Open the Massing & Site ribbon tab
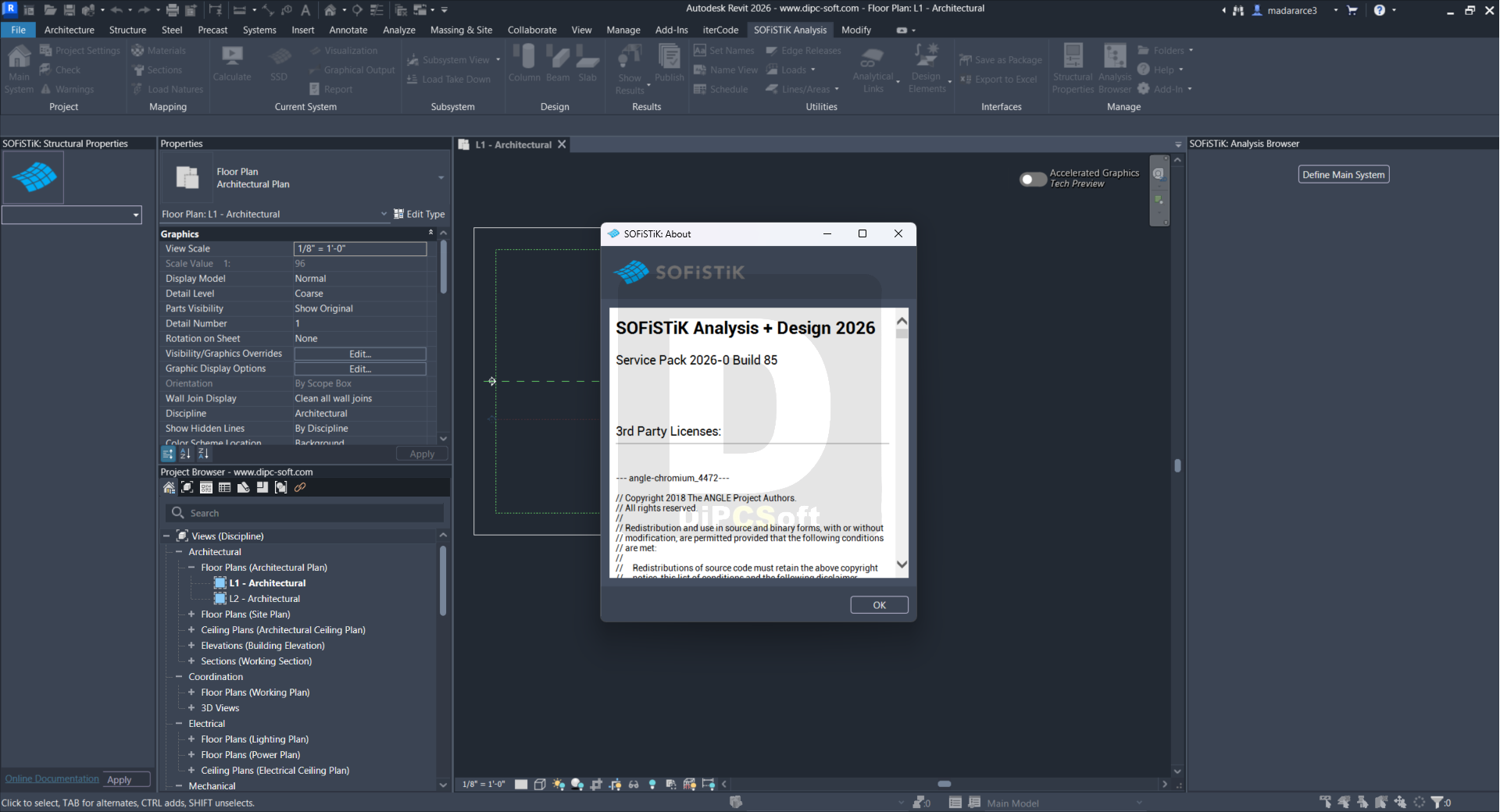 [x=461, y=30]
